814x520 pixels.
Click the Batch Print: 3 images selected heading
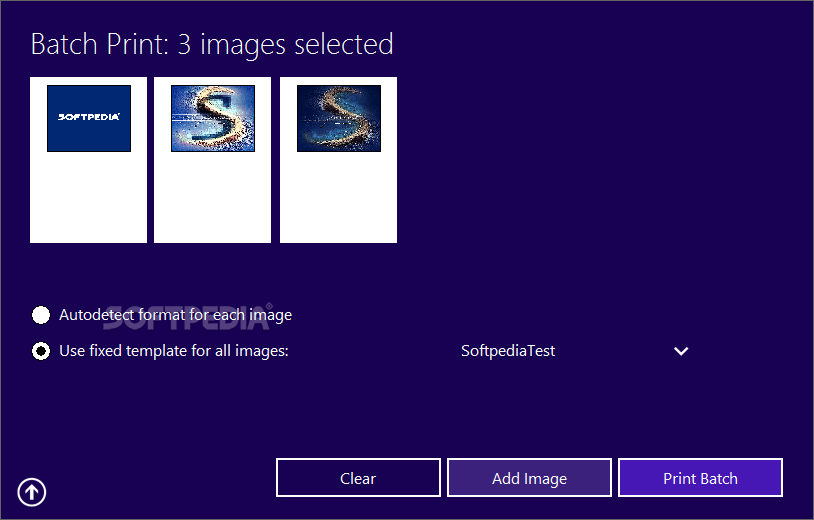click(212, 44)
